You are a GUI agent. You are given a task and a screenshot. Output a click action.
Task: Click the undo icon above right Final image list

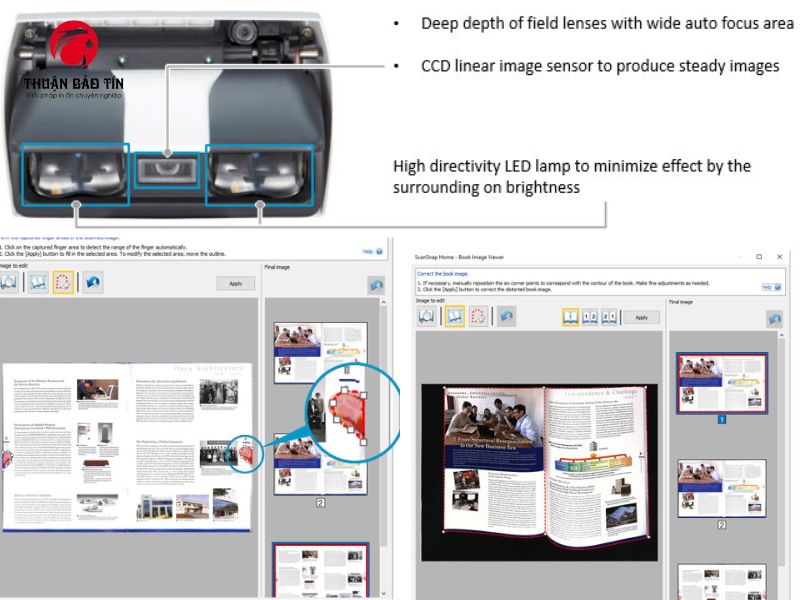click(x=774, y=319)
